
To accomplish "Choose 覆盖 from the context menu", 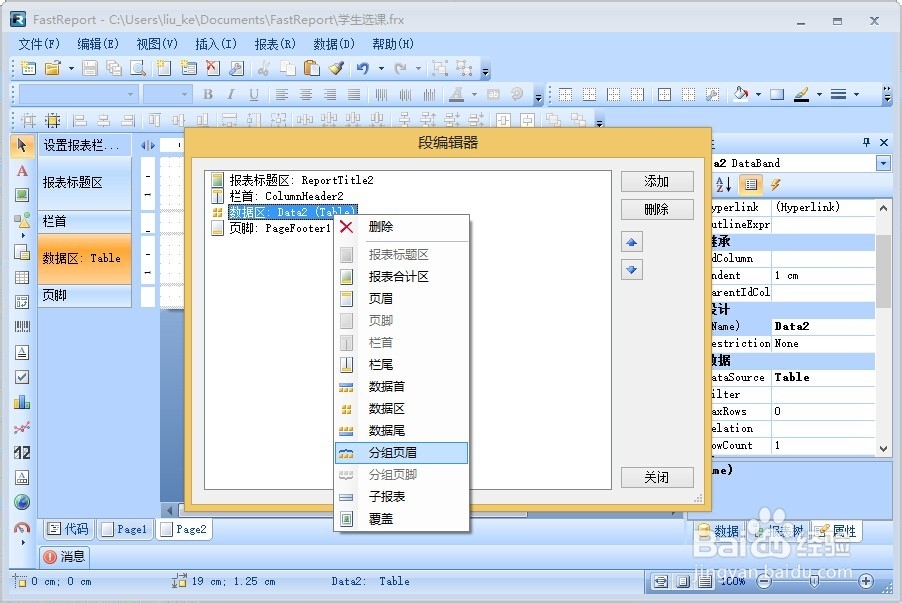I will click(x=401, y=519).
